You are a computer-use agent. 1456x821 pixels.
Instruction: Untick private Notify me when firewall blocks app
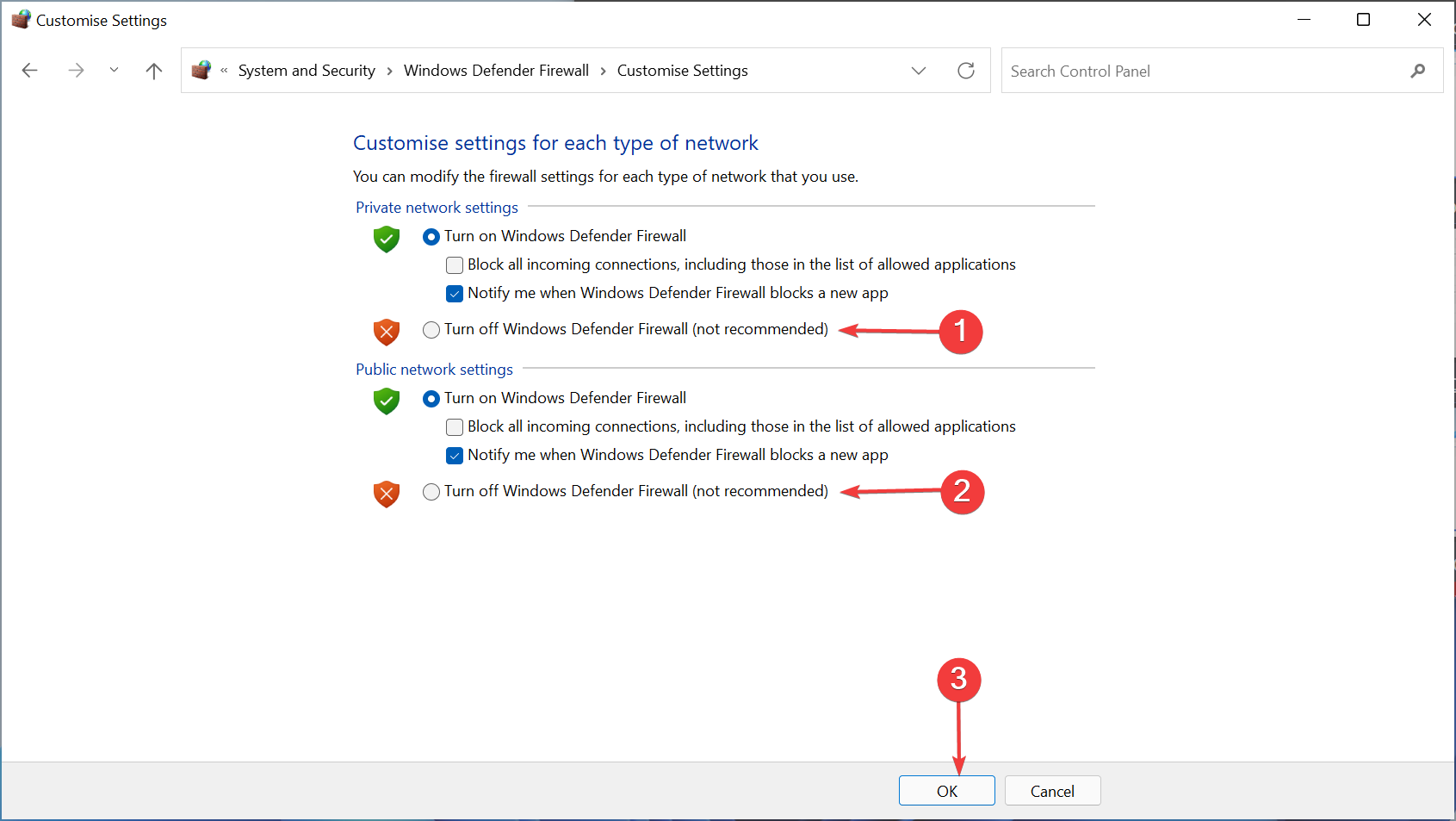pyautogui.click(x=455, y=294)
